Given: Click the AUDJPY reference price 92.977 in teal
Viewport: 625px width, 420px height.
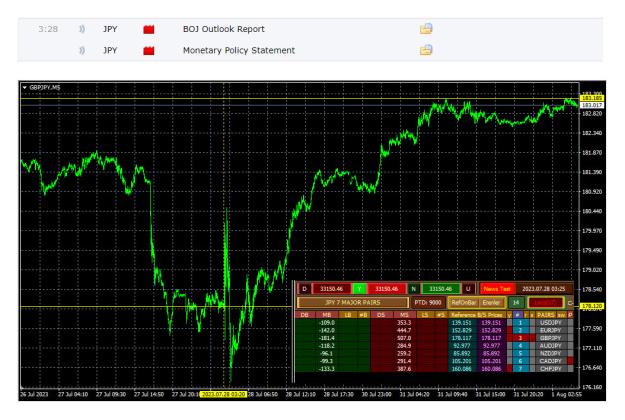Looking at the screenshot, I should point(462,346).
